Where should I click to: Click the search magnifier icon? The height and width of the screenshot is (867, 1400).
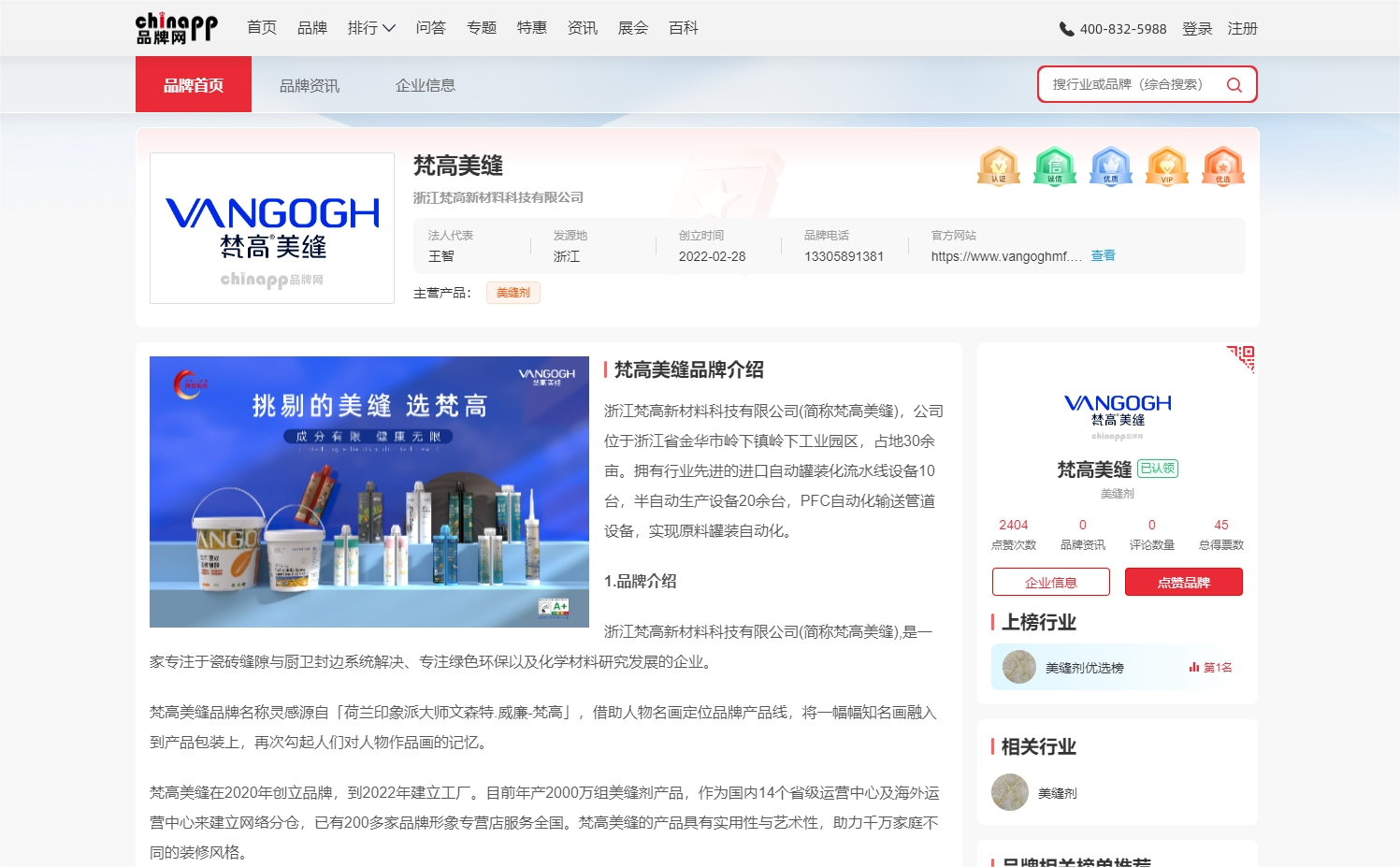pos(1234,85)
